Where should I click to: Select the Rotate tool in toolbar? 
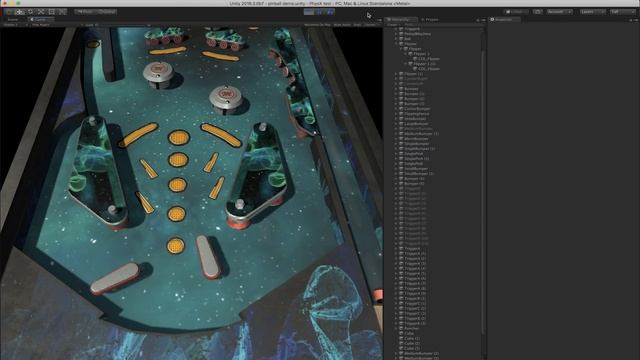(30, 12)
